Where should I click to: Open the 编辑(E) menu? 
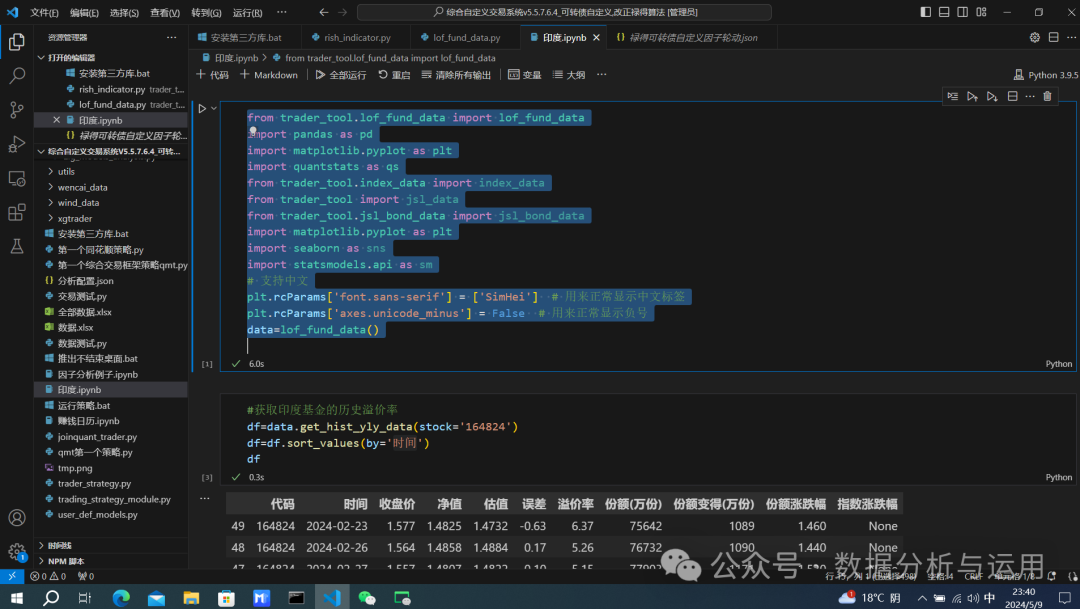(84, 12)
